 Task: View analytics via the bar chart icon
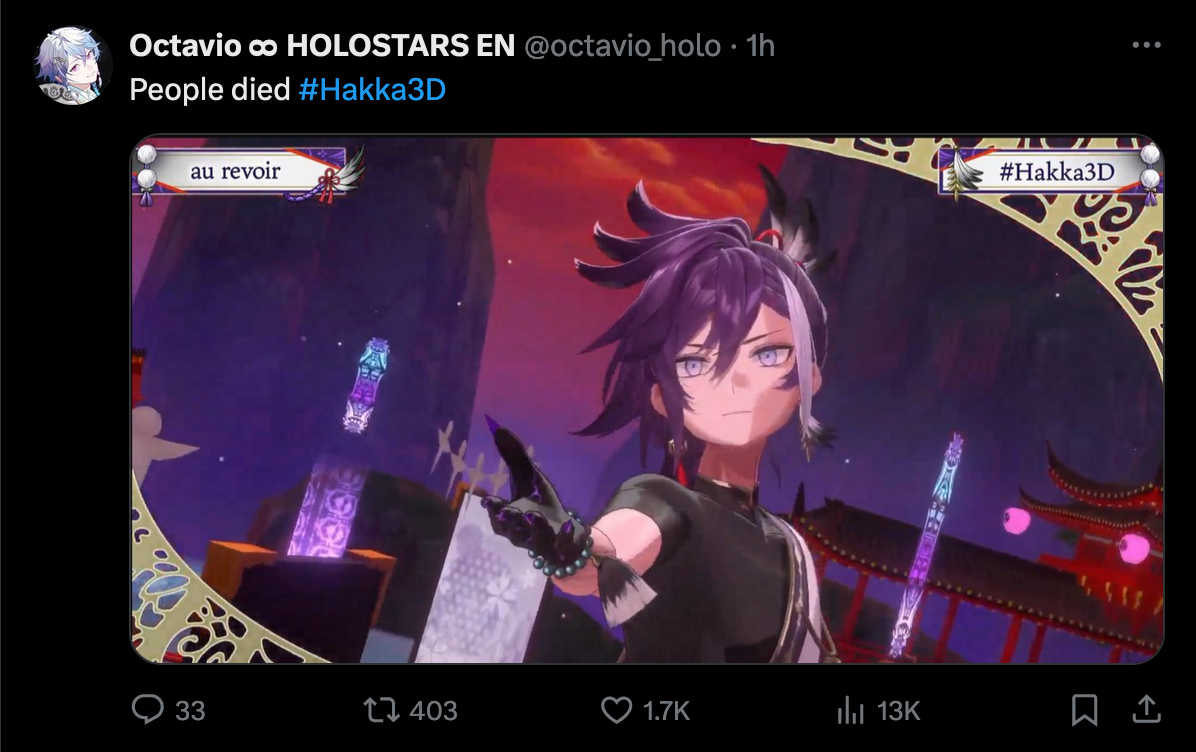point(850,710)
